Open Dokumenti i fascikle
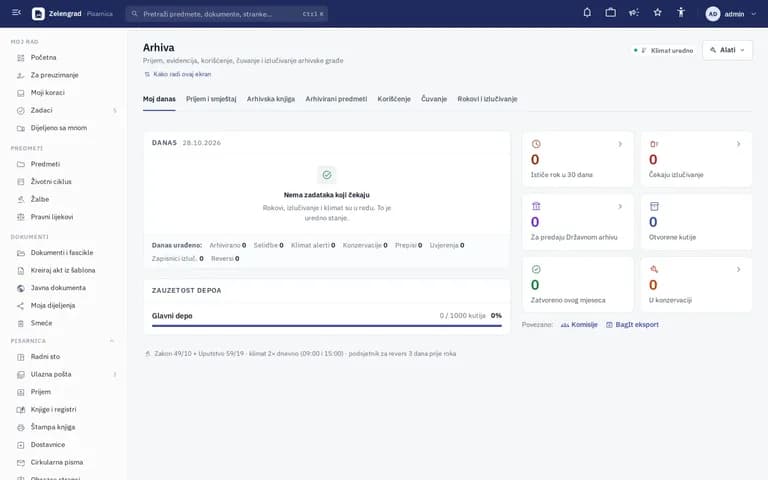The height and width of the screenshot is (480, 768). 64,253
